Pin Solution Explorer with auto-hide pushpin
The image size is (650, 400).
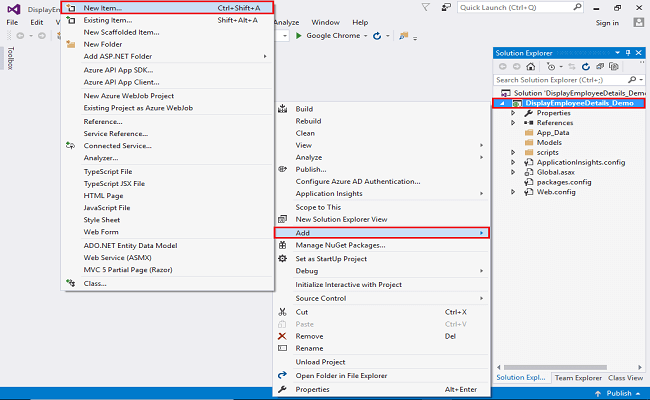[628, 53]
